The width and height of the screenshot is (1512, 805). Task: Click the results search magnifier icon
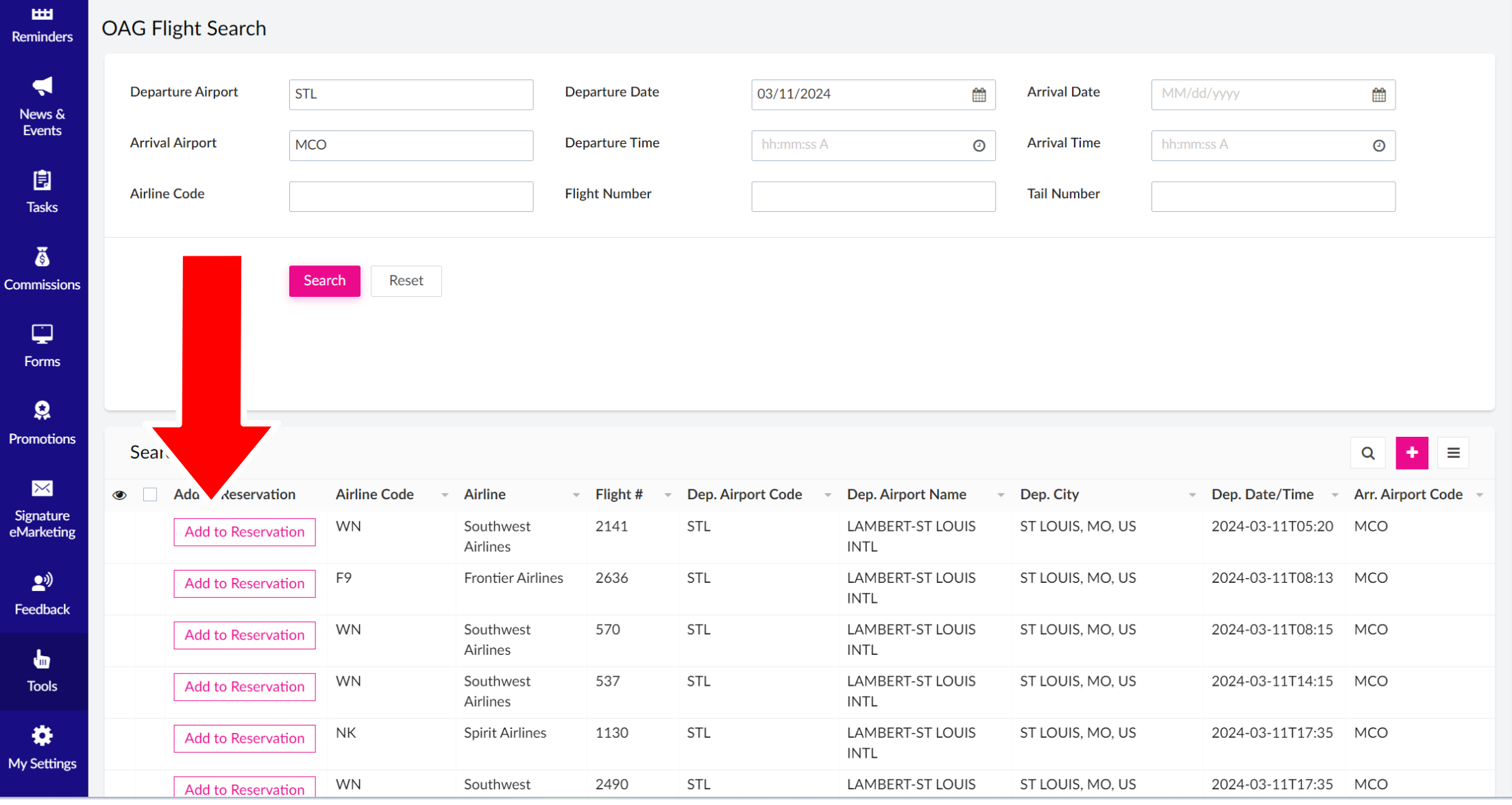(x=1367, y=453)
